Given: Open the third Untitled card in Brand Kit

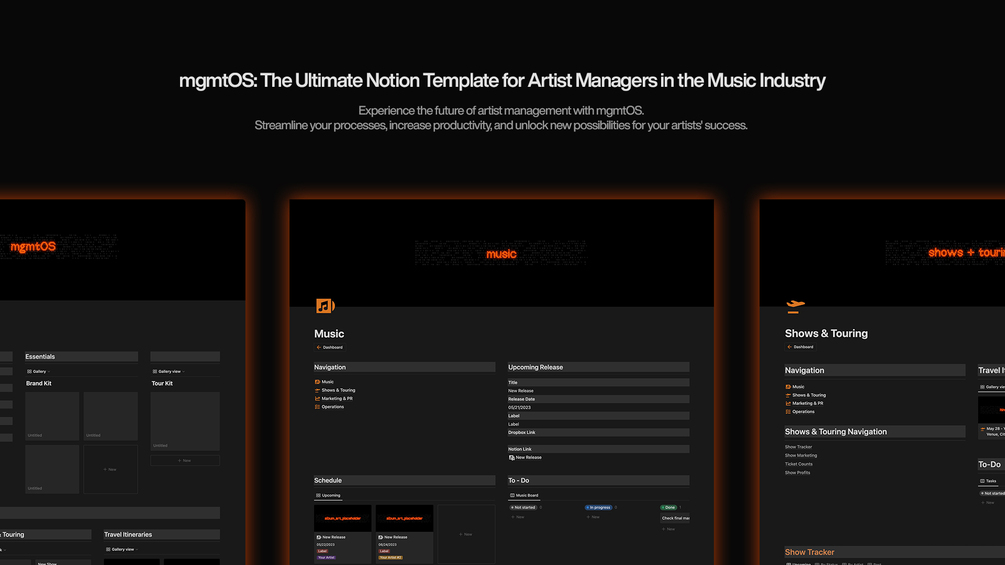Looking at the screenshot, I should (x=52, y=470).
